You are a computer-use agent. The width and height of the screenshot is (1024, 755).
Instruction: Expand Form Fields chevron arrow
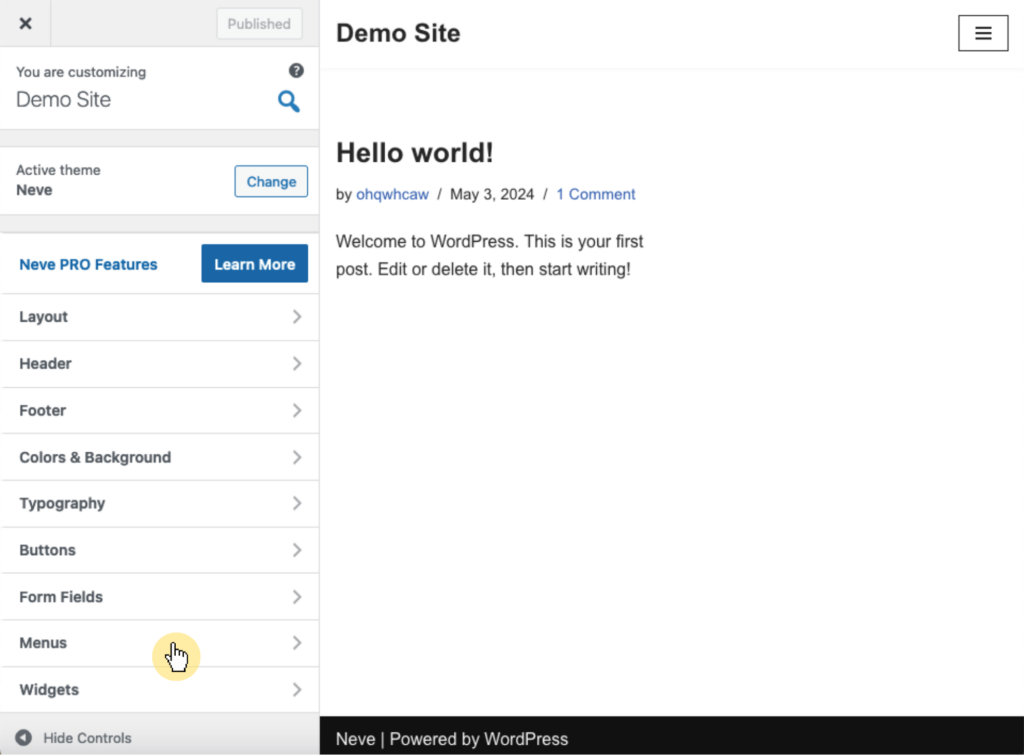[297, 597]
